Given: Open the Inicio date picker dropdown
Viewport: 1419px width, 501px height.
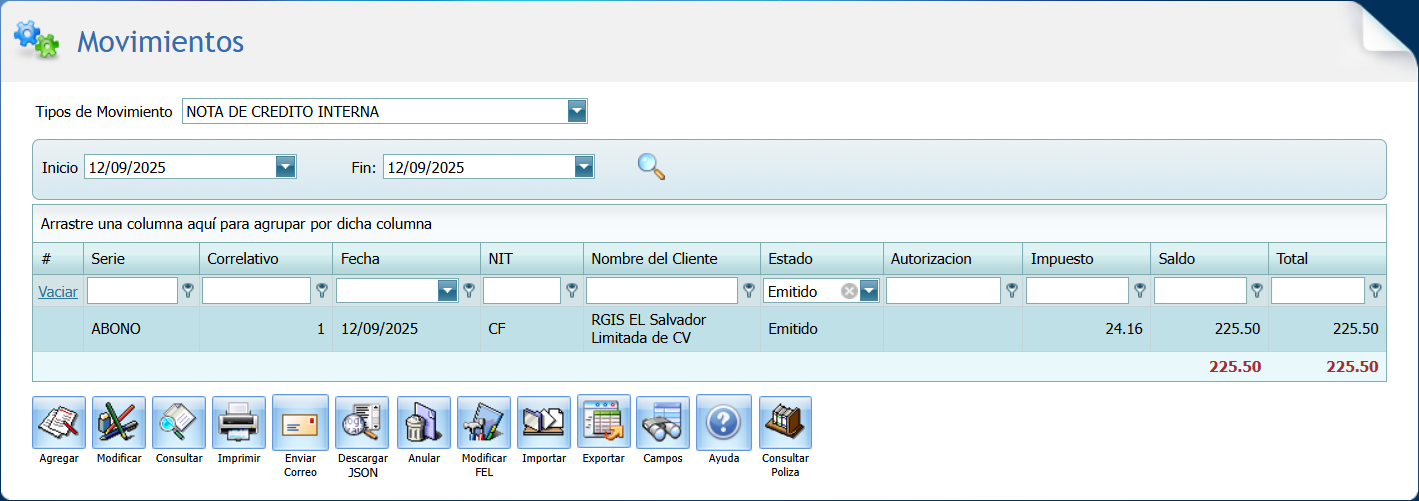Looking at the screenshot, I should coord(286,167).
